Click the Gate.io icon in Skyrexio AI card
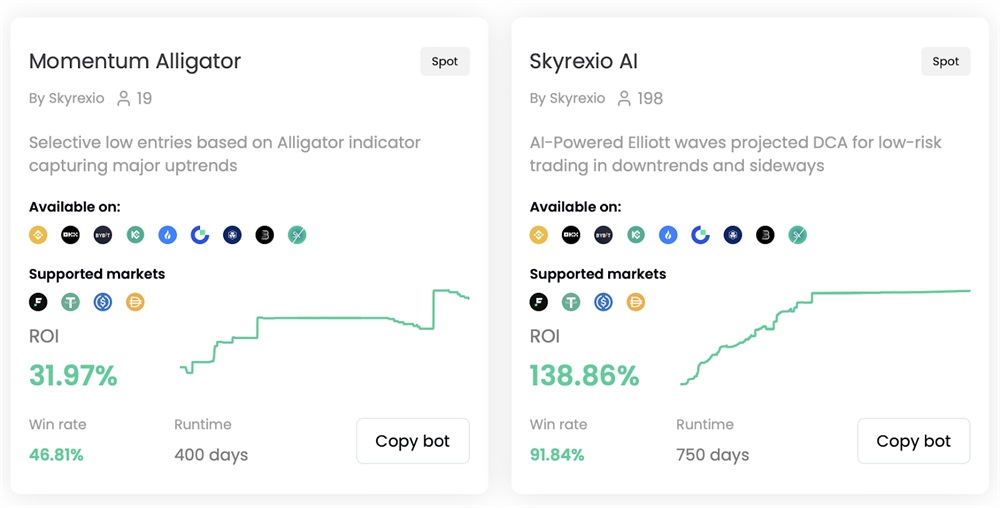 point(701,235)
